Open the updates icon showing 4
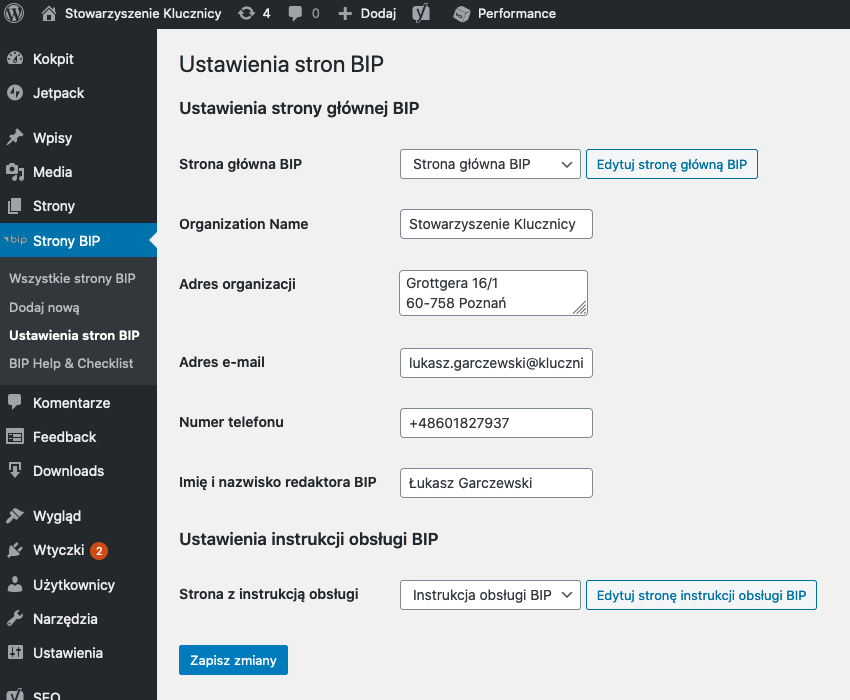The width and height of the screenshot is (850, 700). coord(247,14)
